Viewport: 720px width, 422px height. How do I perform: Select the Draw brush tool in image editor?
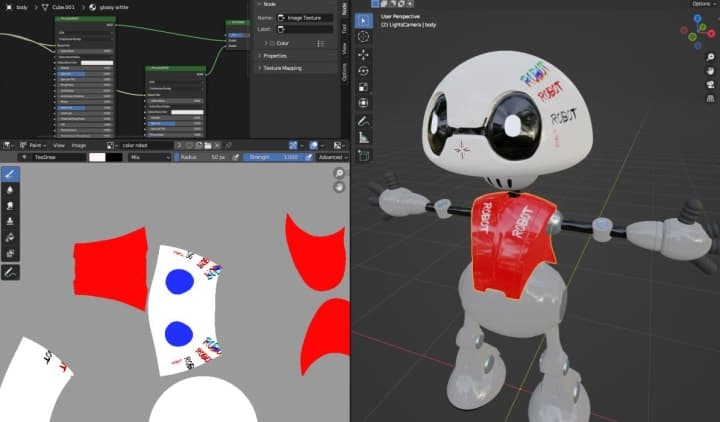click(9, 172)
